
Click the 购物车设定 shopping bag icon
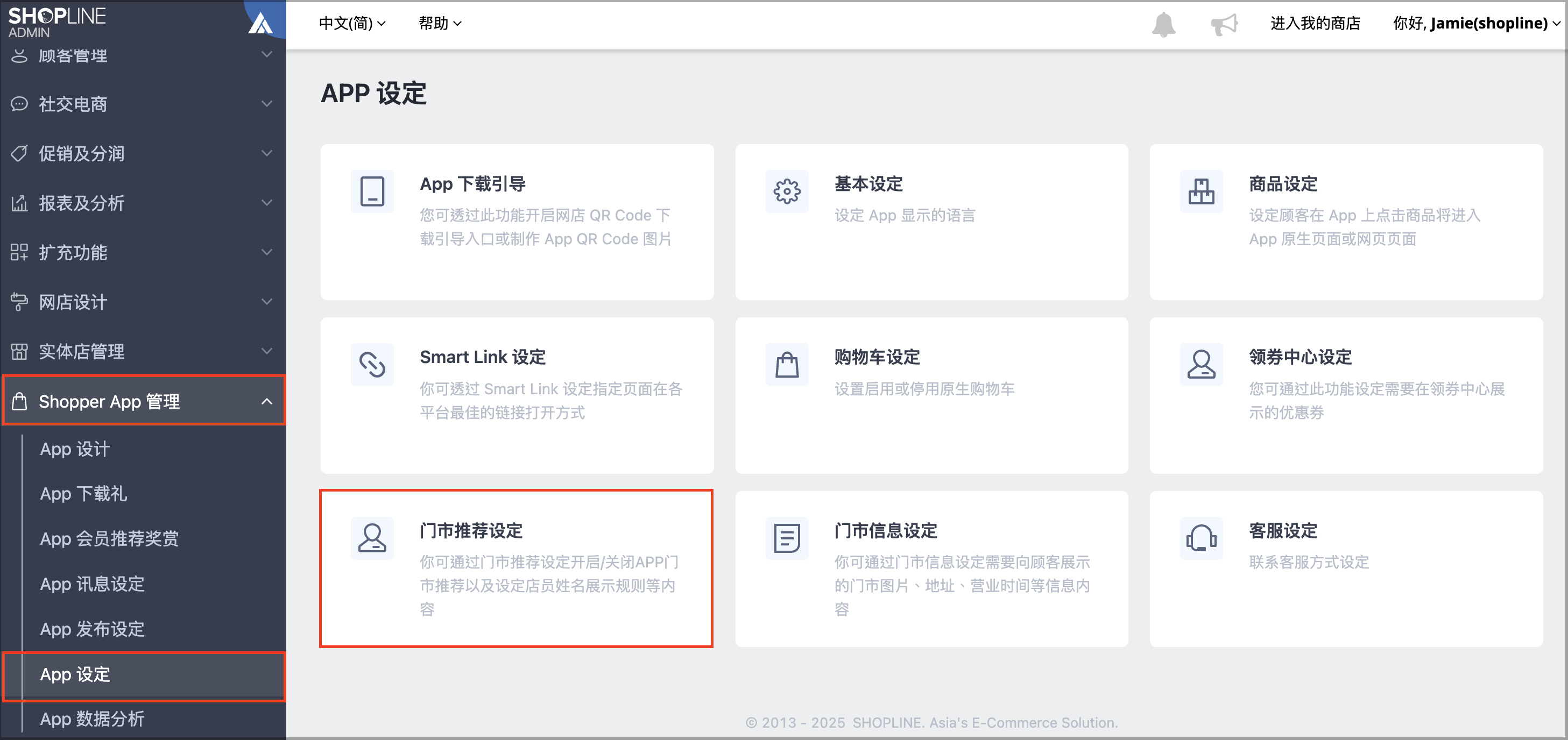[x=787, y=365]
